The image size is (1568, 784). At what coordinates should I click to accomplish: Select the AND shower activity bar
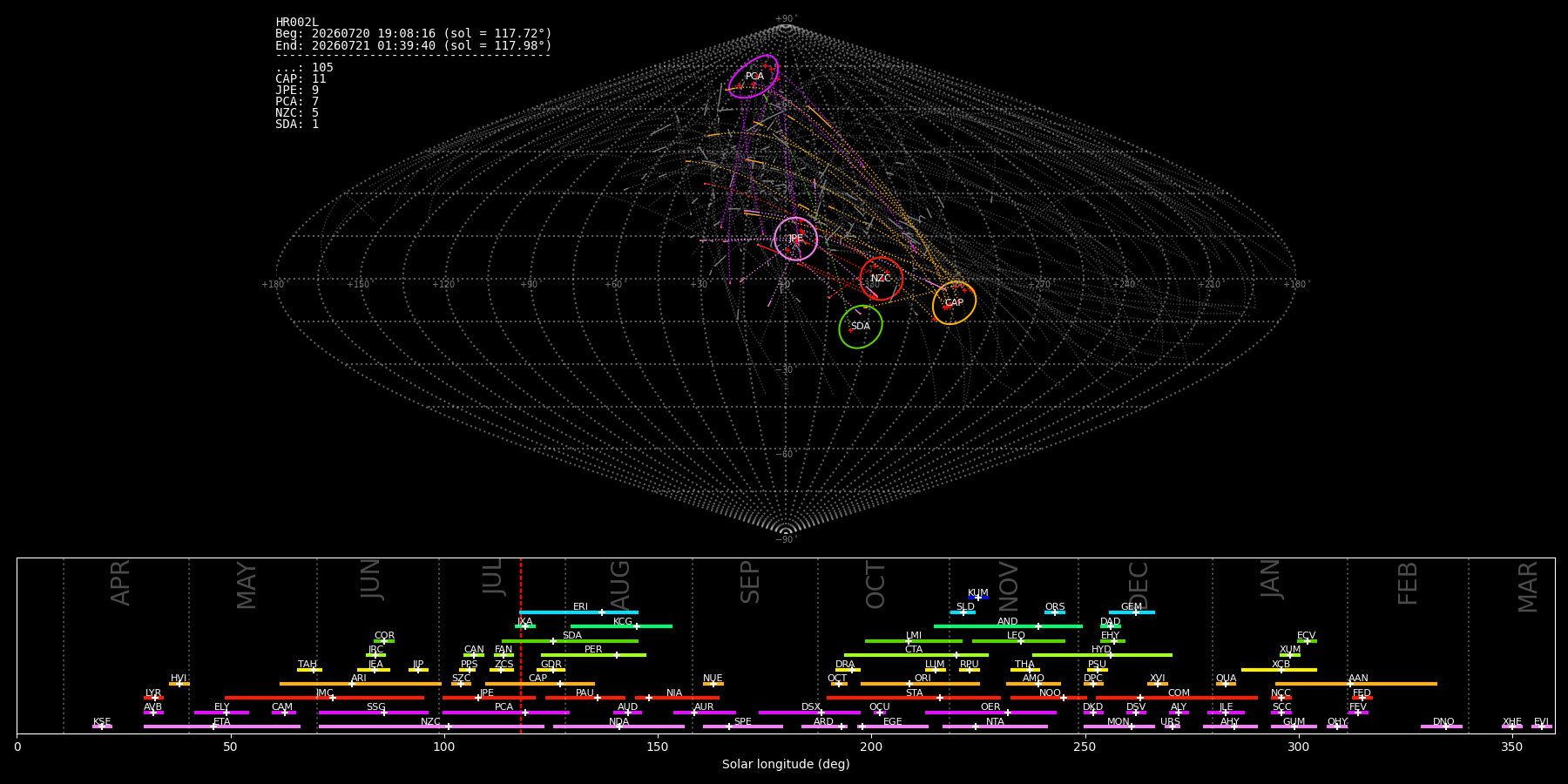coord(1008,626)
